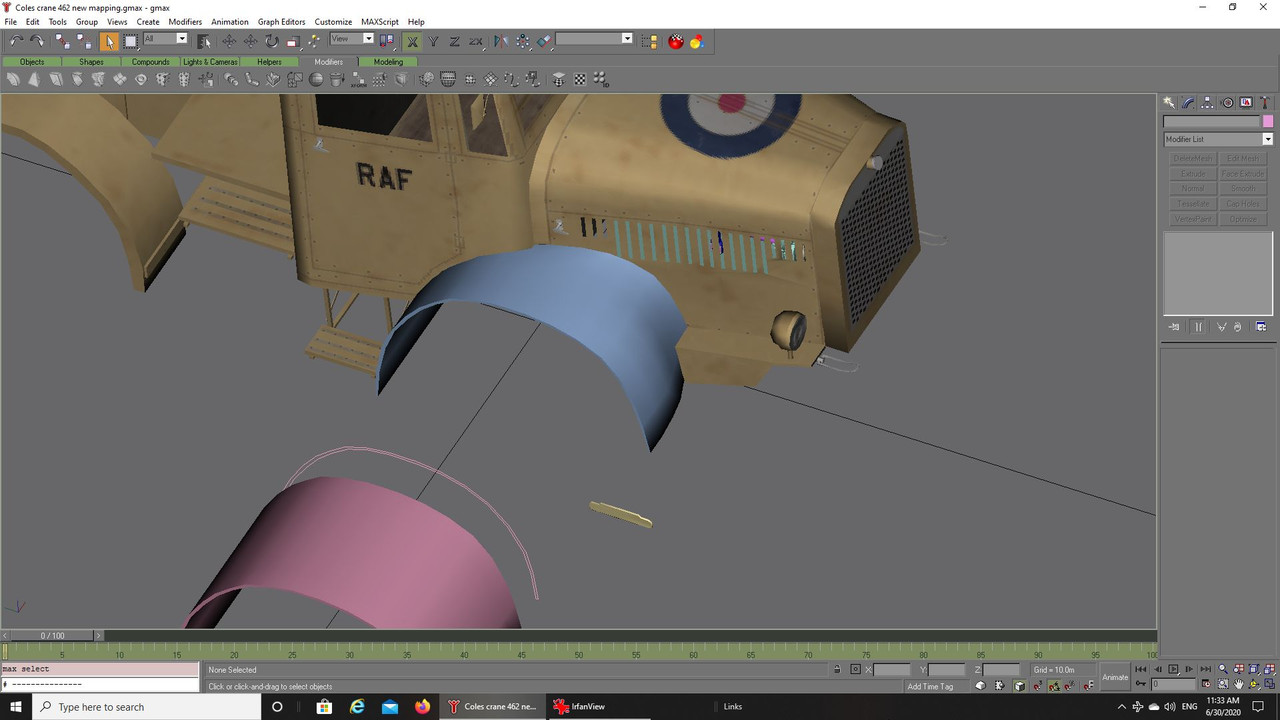This screenshot has height=720, width=1280.
Task: Open the Selection Filter 'All' dropdown
Action: 165,39
